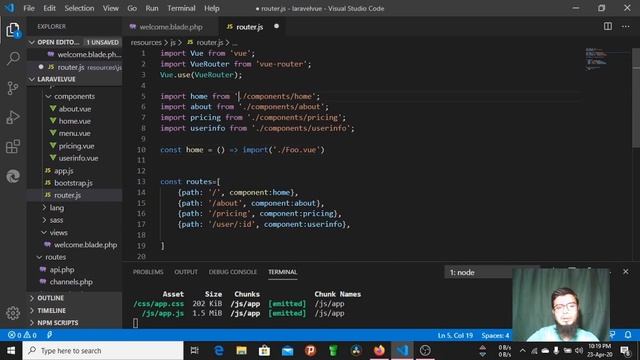Click the Windows Start button

coord(11,351)
